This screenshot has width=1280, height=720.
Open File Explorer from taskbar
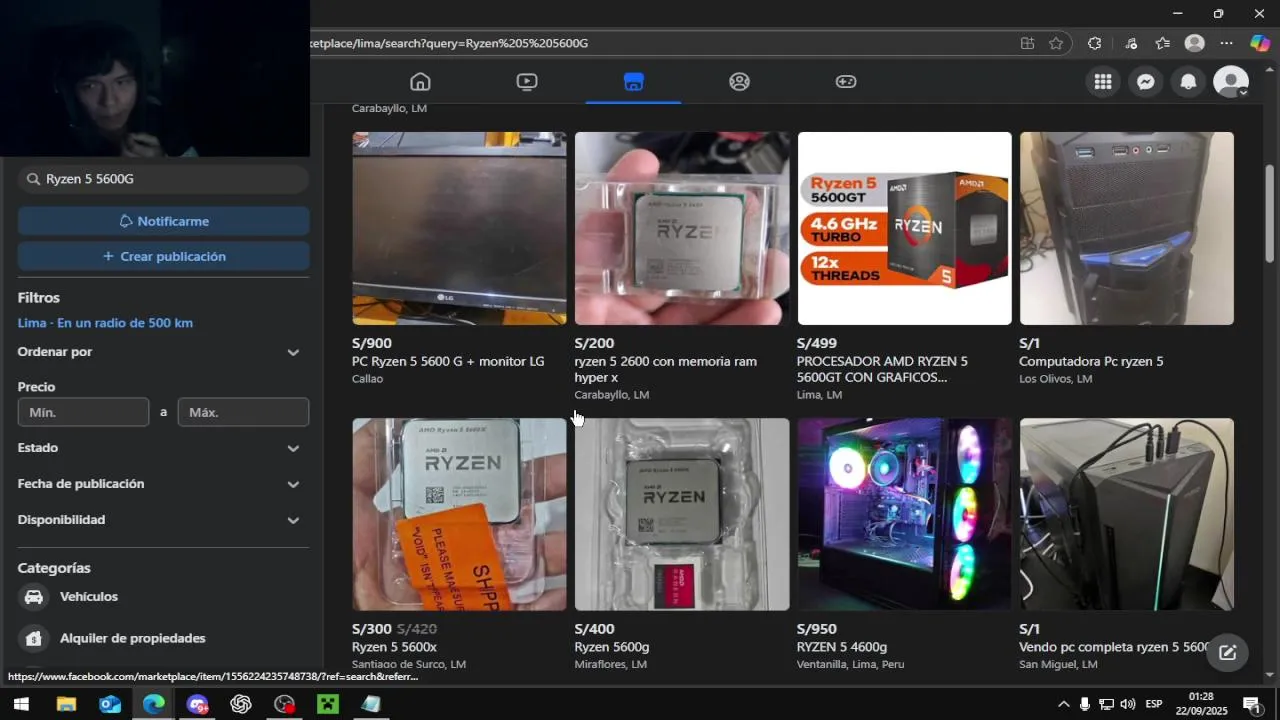coord(66,704)
